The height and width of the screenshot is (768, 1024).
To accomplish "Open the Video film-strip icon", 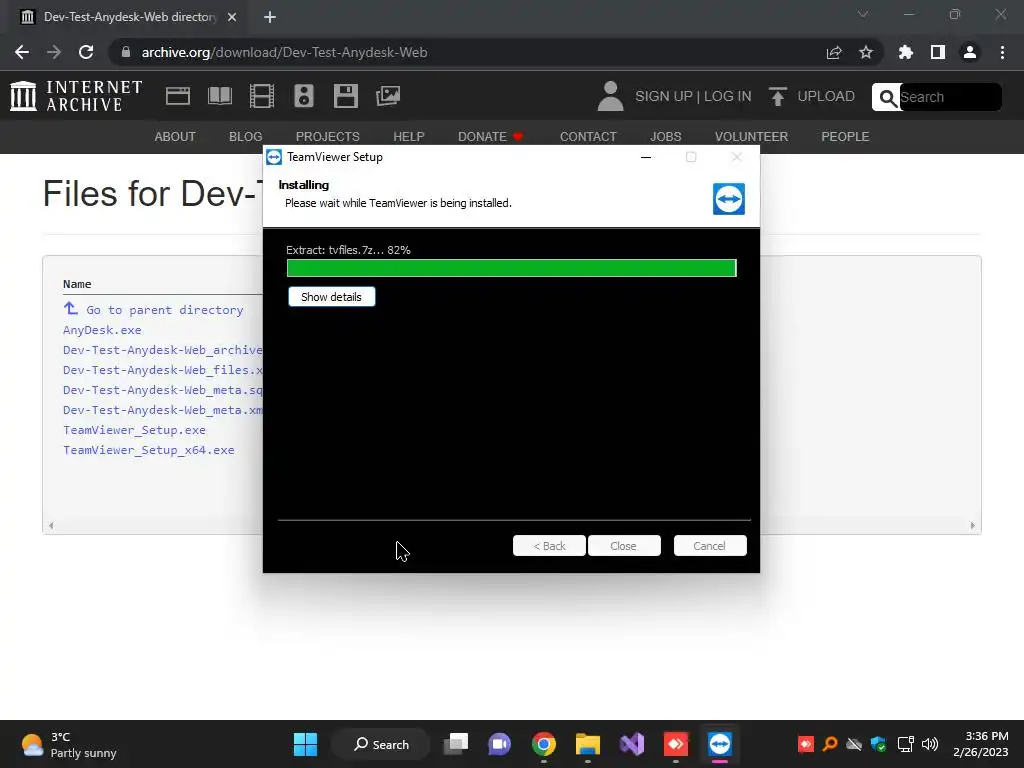I will pos(262,96).
